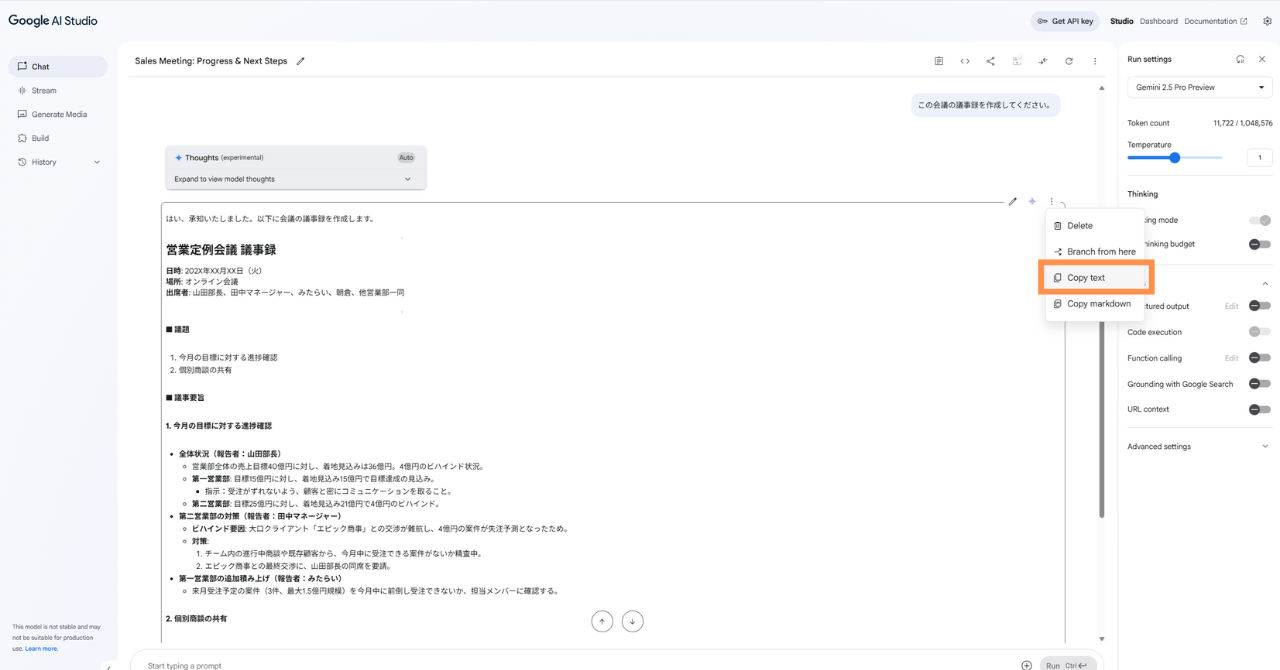Edit the prompt title using pencil icon
The width and height of the screenshot is (1280, 670).
point(301,61)
